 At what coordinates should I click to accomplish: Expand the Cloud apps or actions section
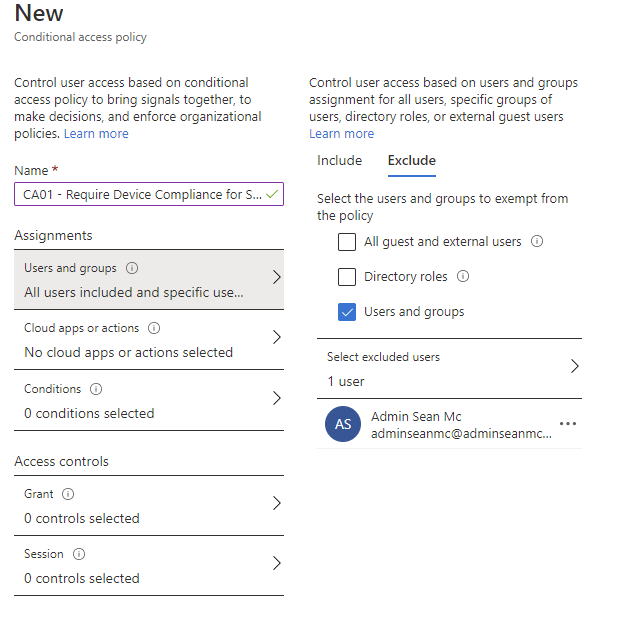277,338
